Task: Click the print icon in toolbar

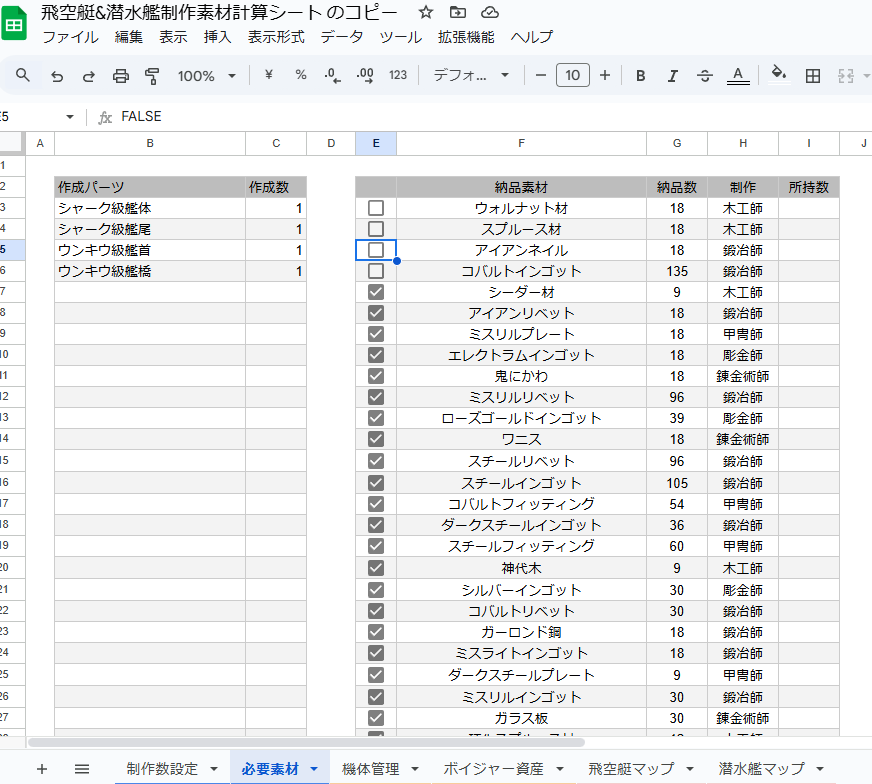Action: [121, 76]
